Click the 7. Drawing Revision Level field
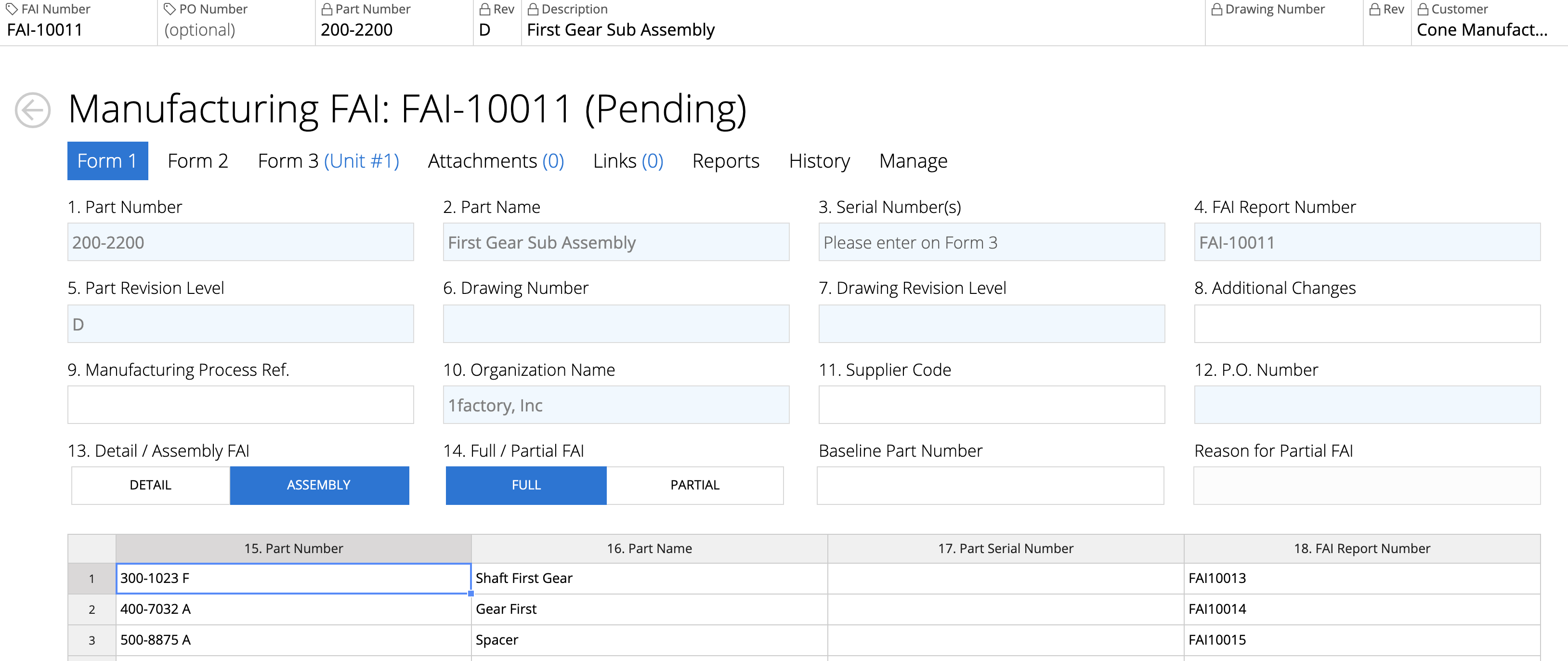 [x=992, y=323]
